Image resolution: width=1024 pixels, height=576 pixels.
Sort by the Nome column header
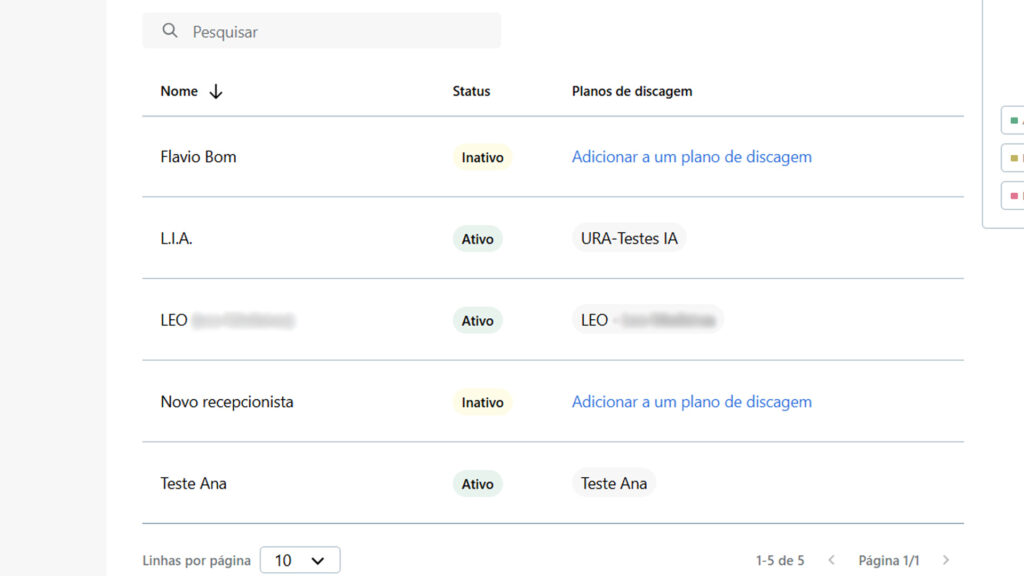click(x=179, y=91)
